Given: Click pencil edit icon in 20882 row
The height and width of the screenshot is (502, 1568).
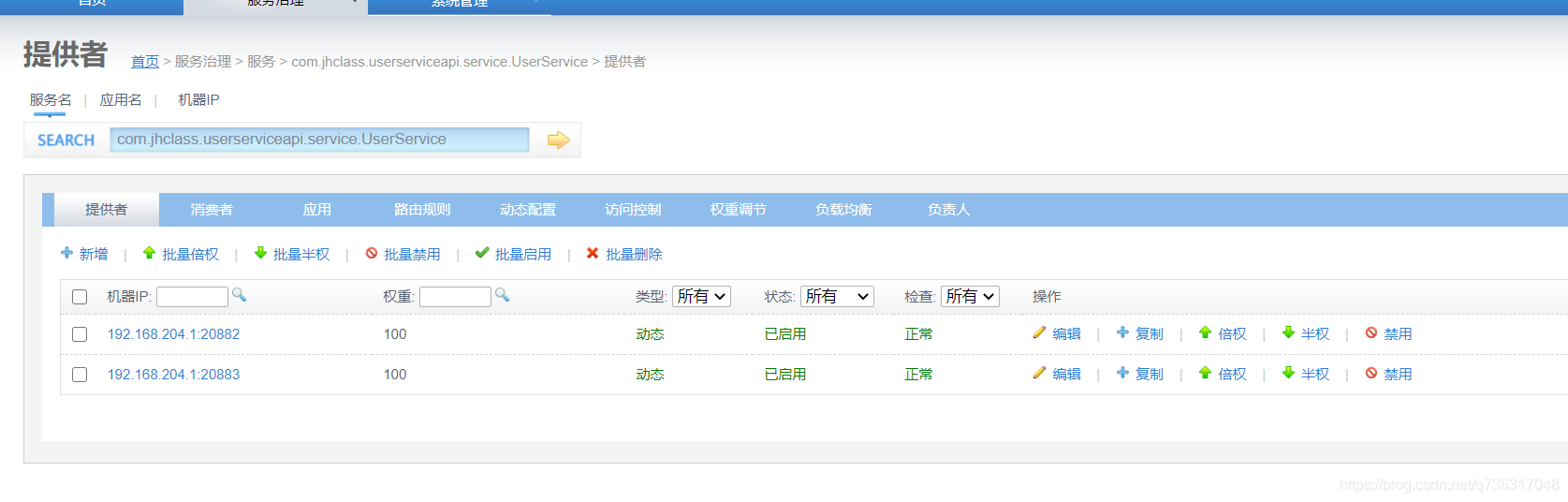Looking at the screenshot, I should [1039, 332].
